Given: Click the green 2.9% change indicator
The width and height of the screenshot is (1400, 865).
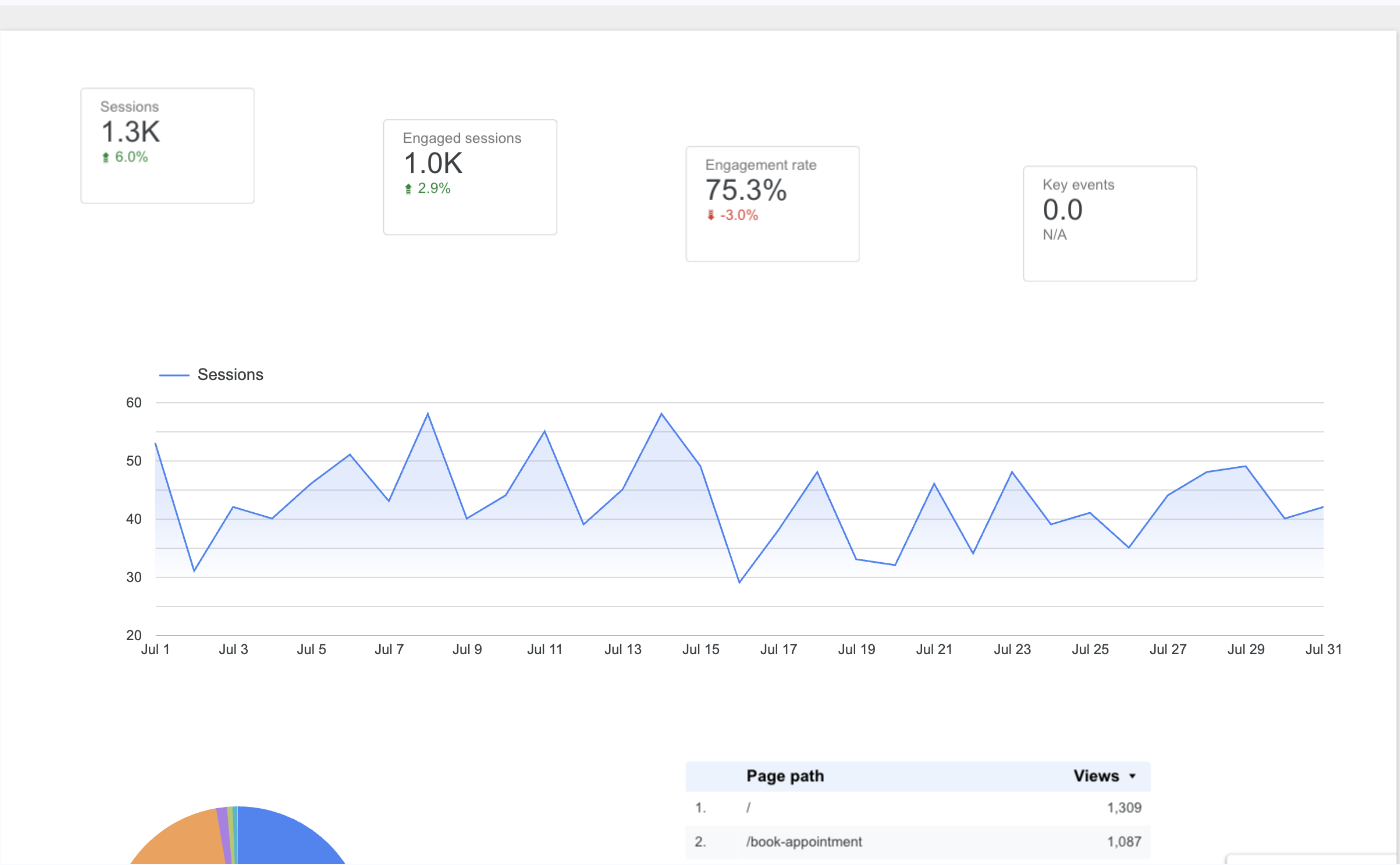Looking at the screenshot, I should coord(427,188).
